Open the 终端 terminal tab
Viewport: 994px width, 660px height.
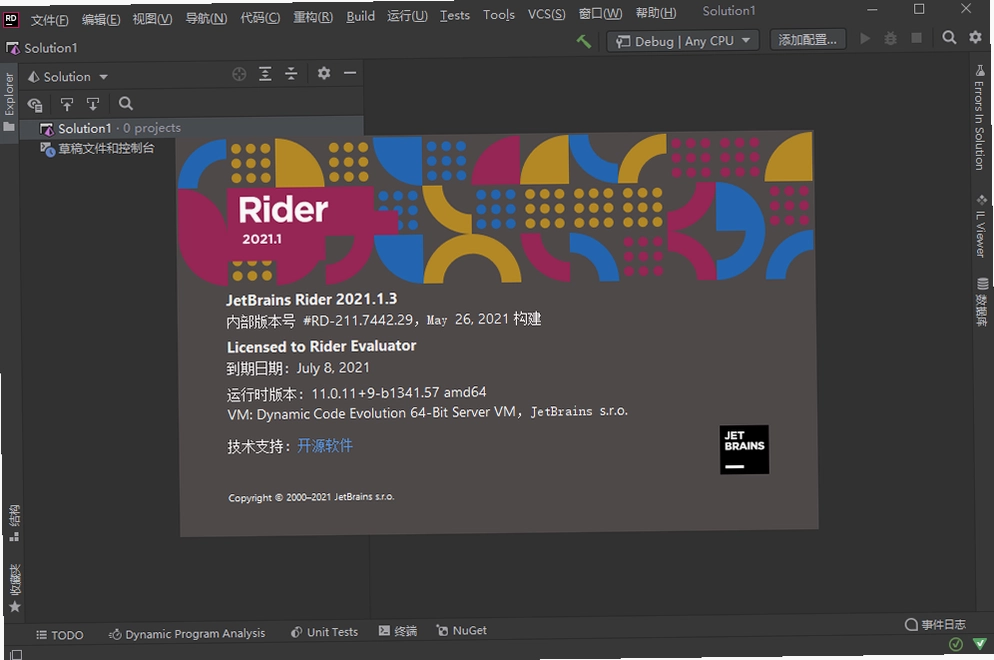coord(397,631)
